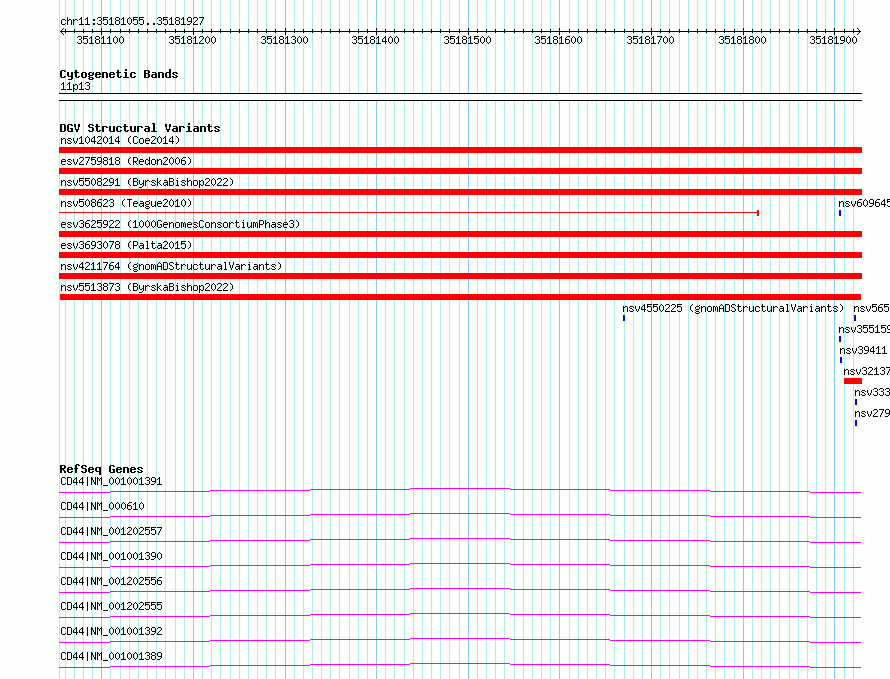Click the magenta line for CD44|NM_000610
This screenshot has width=890, height=679.
(460, 515)
